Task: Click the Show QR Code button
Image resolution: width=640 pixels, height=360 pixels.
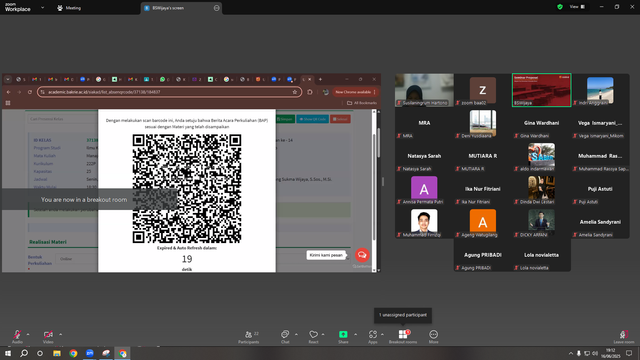Action: (313, 119)
